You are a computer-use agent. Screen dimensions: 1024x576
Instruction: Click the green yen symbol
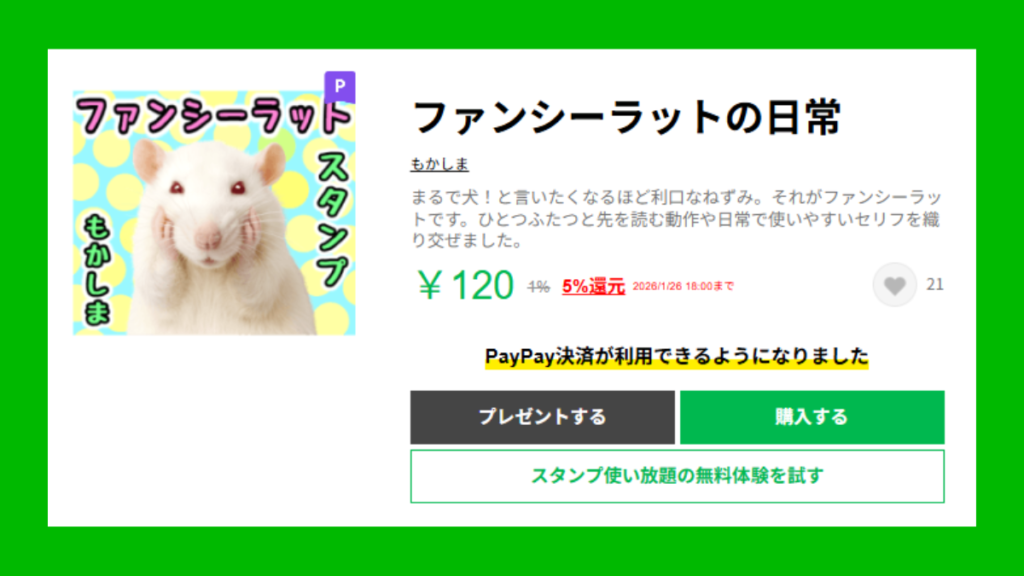click(x=430, y=285)
